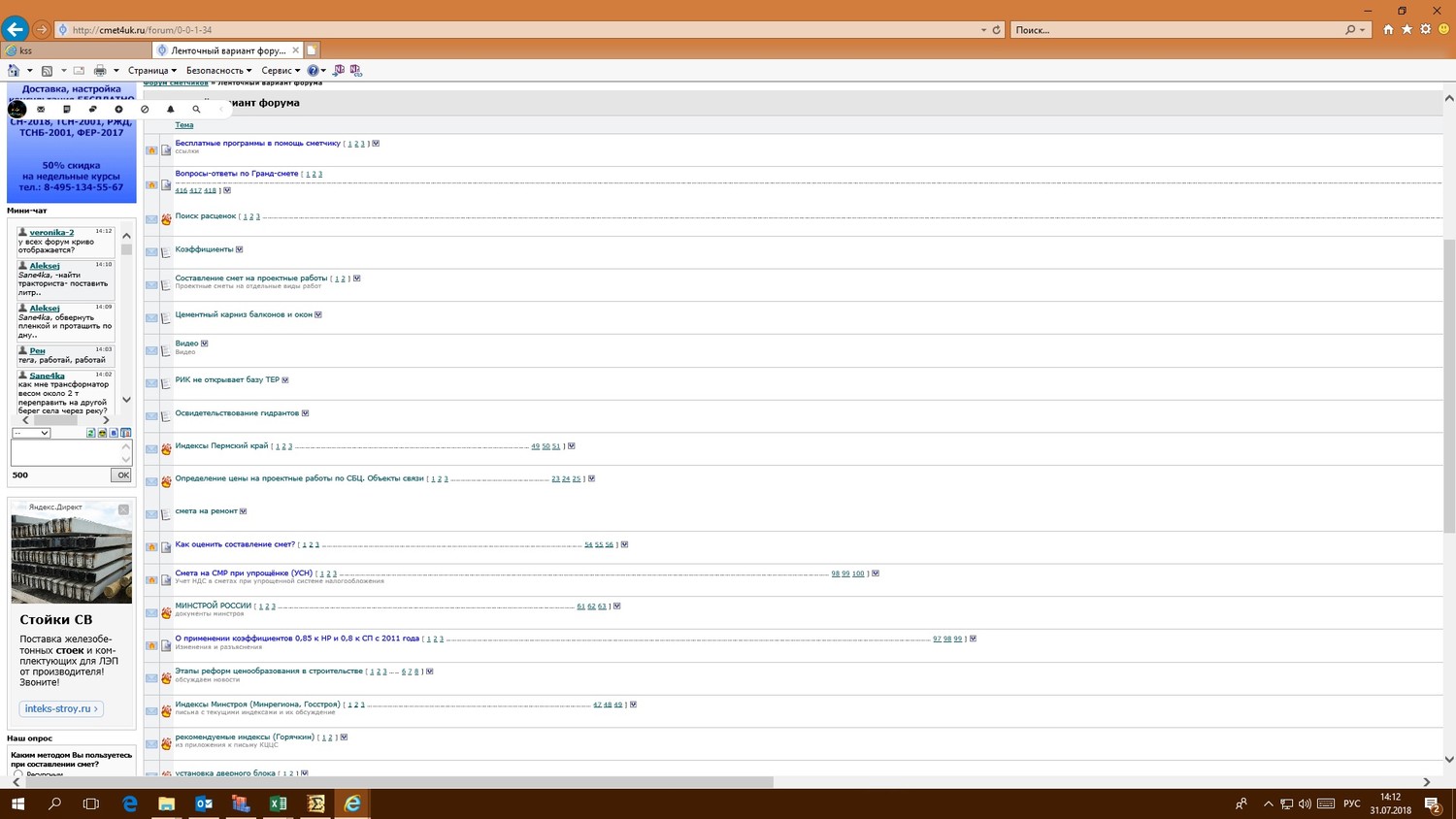Expand the RSS feeds dropdown arrow
Viewport: 1456px width, 819px height.
click(63, 71)
